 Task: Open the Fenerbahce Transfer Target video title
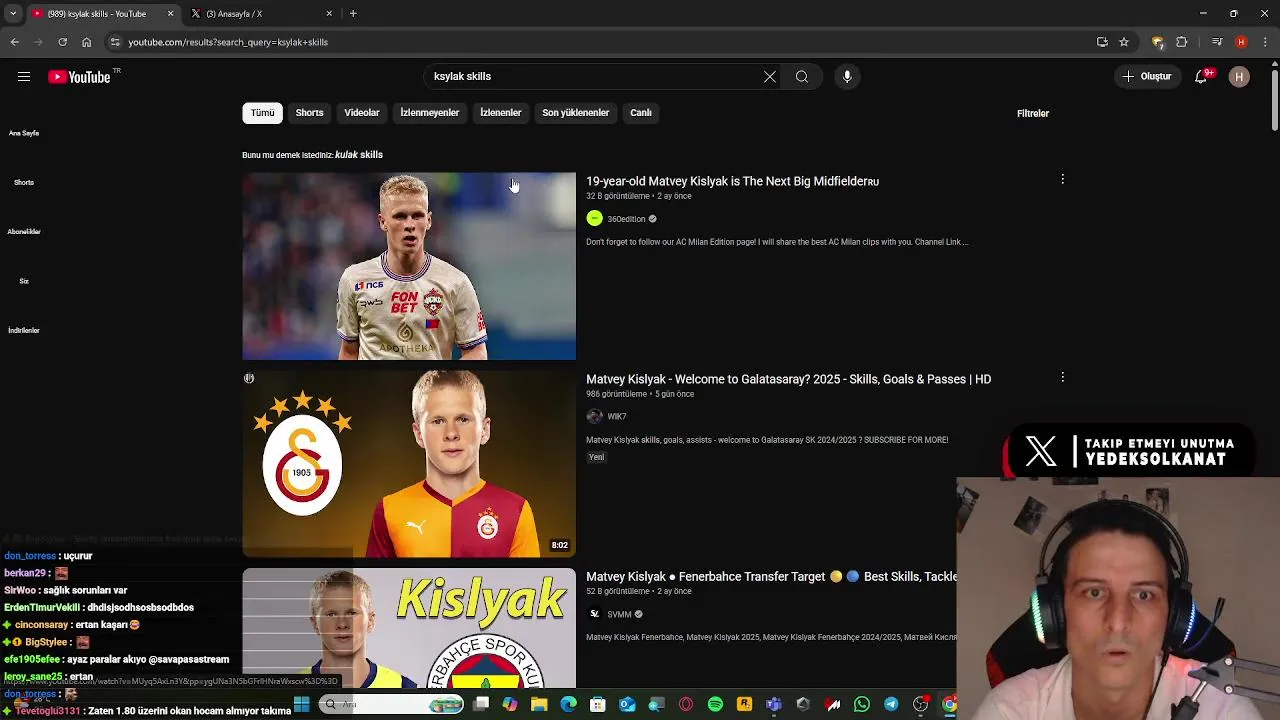(771, 577)
